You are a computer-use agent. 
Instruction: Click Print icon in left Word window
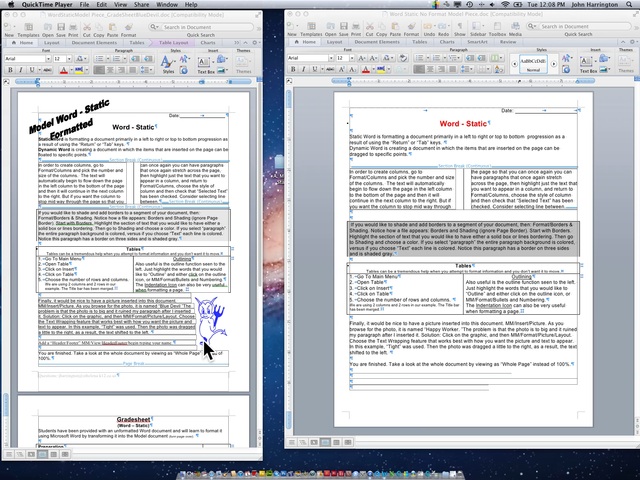click(73, 27)
